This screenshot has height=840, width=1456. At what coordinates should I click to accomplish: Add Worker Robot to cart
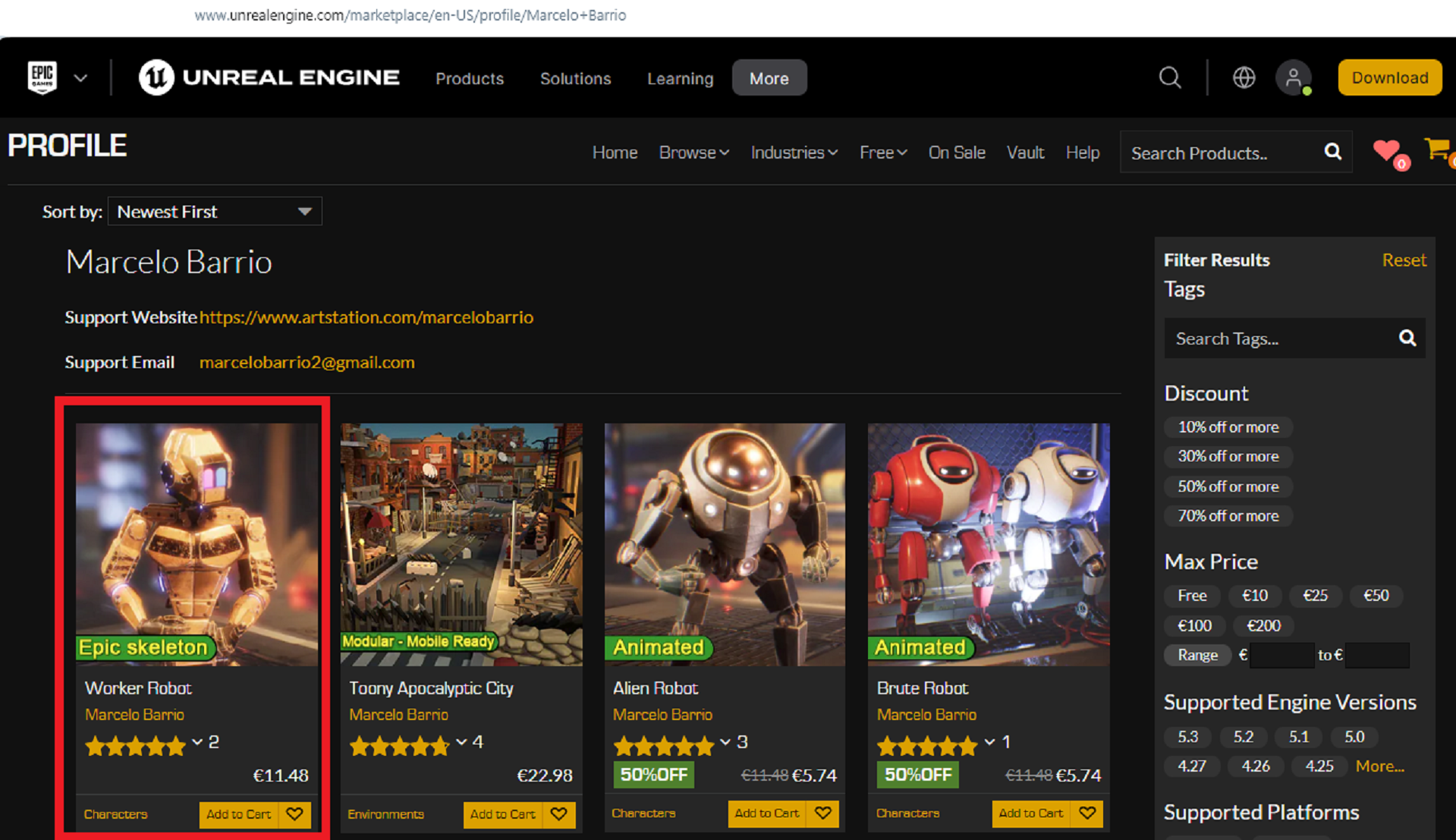pos(238,814)
